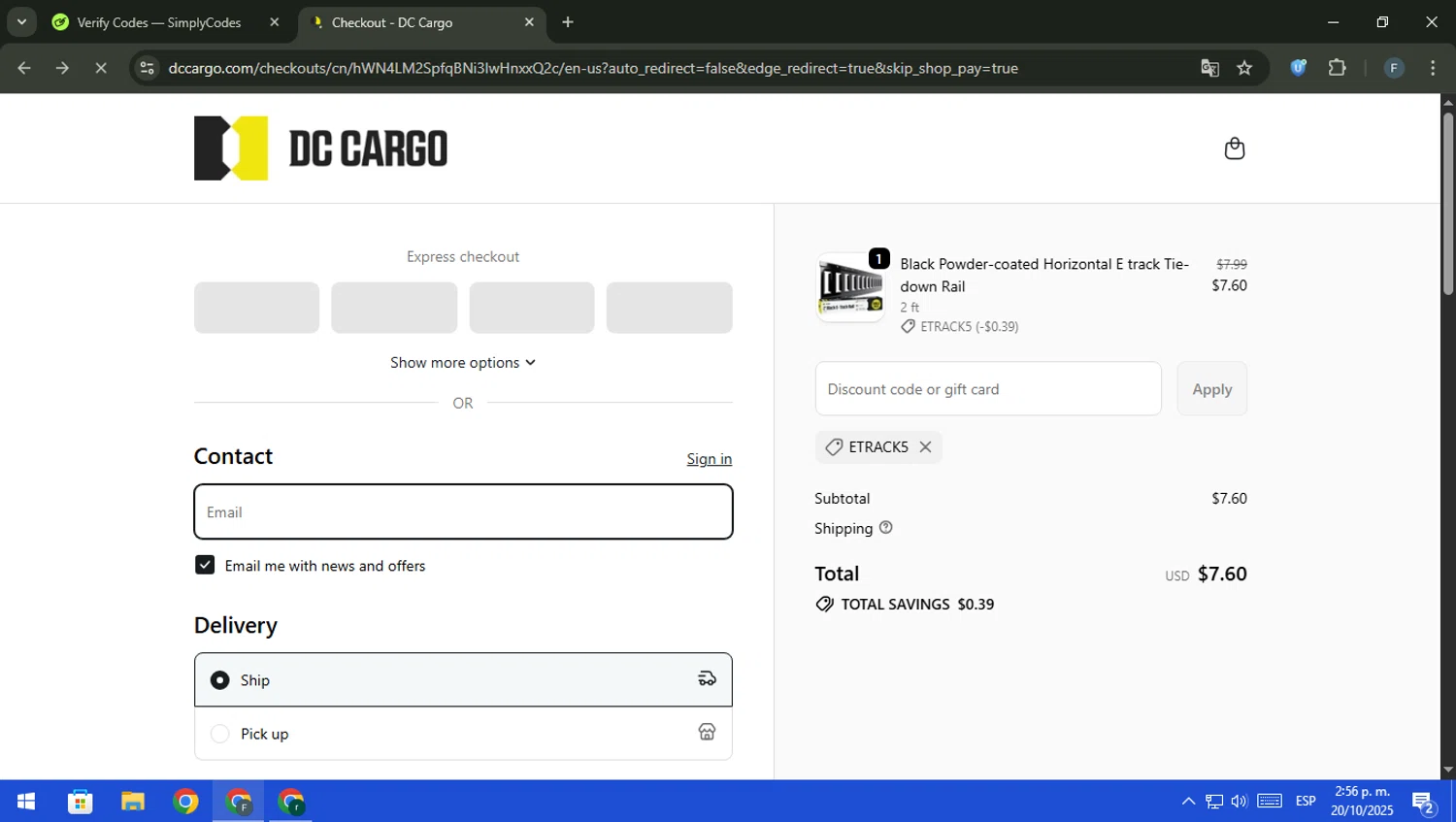Click the third express checkout placeholder button

pos(532,308)
